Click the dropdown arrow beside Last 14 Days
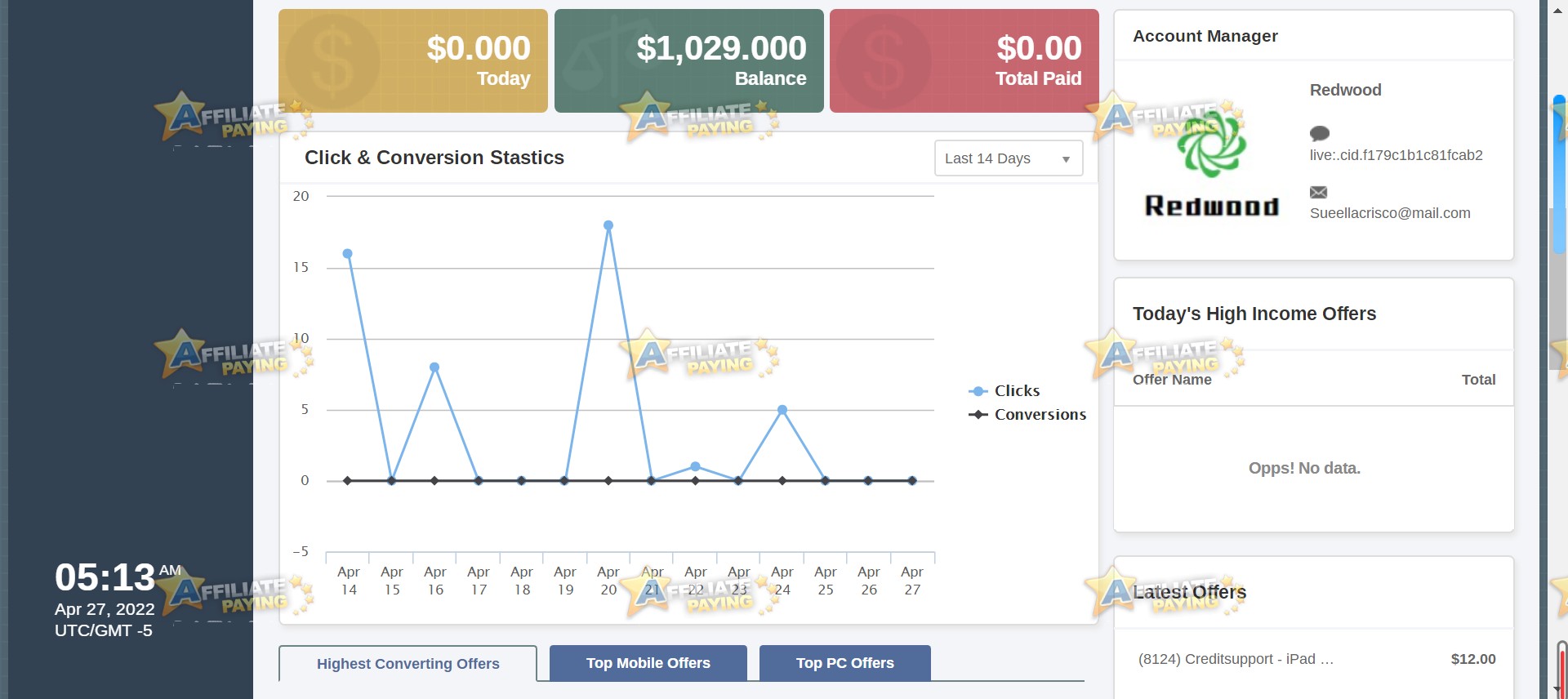This screenshot has width=1568, height=699. click(x=1066, y=159)
